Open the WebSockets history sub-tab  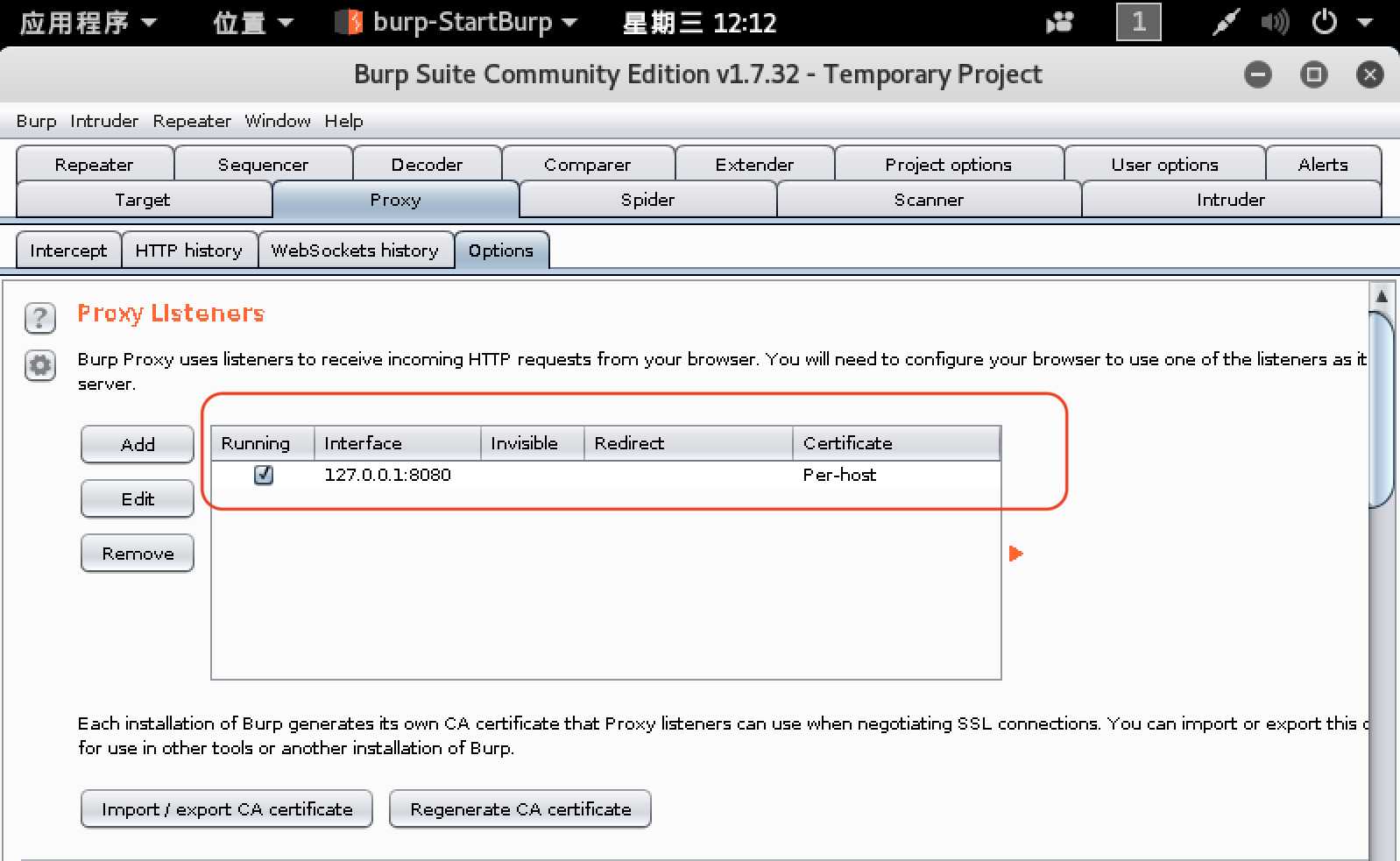(x=356, y=251)
